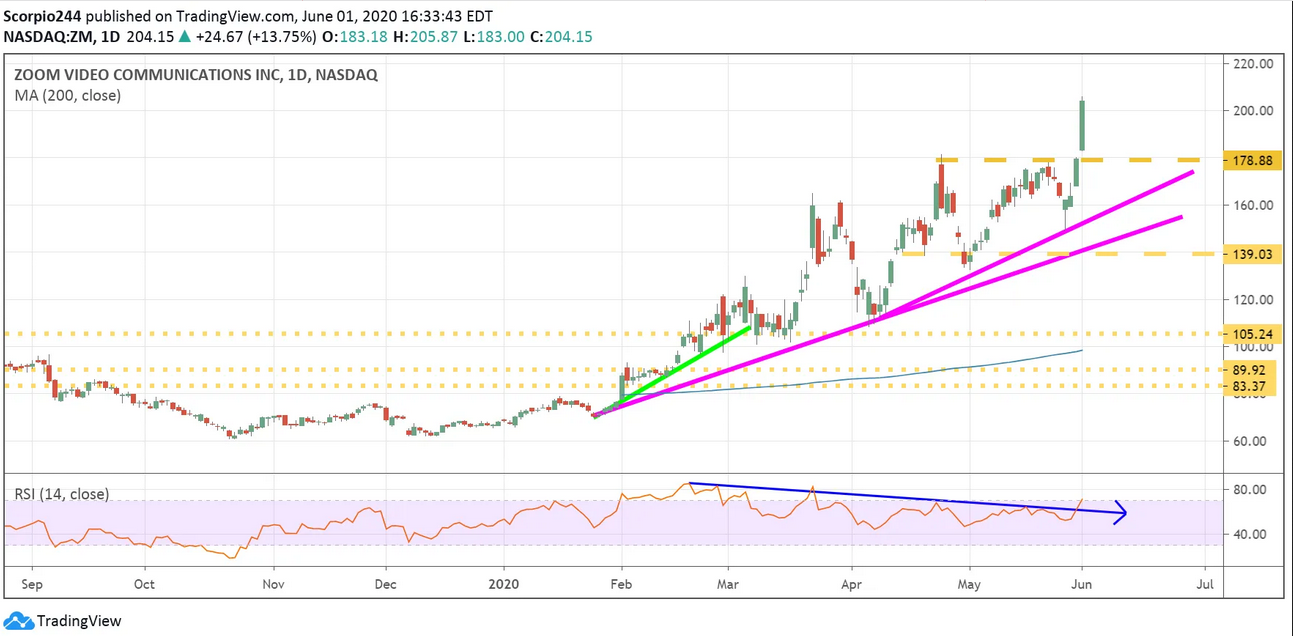This screenshot has width=1293, height=636.
Task: Click the green short trendline near February
Action: pos(672,370)
